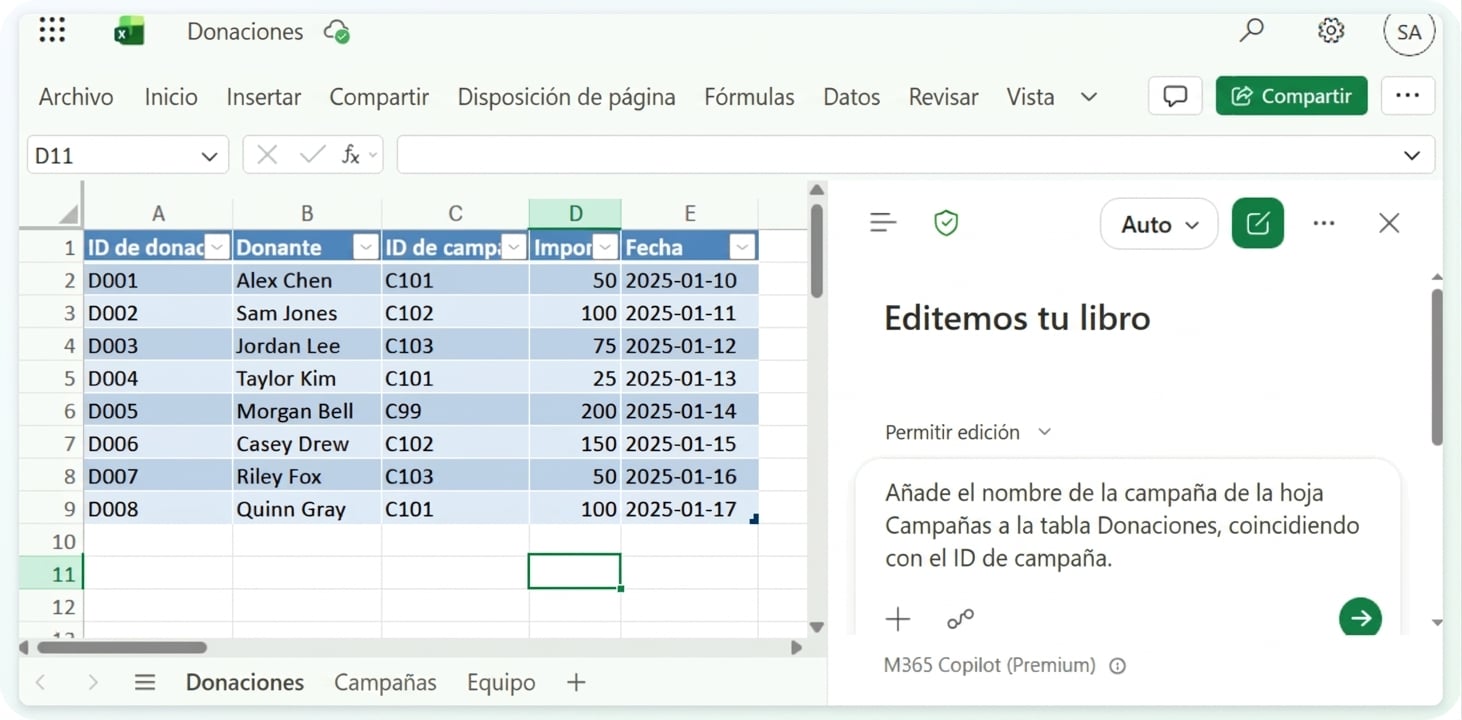Open the Auto mode dropdown
1462x720 pixels.
point(1159,224)
